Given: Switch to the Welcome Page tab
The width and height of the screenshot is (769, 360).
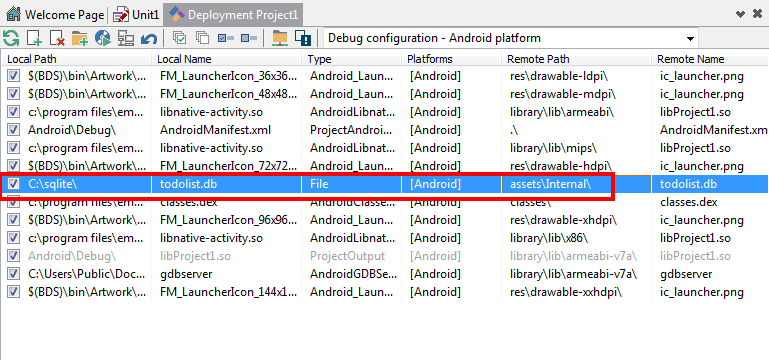Looking at the screenshot, I should 55,15.
